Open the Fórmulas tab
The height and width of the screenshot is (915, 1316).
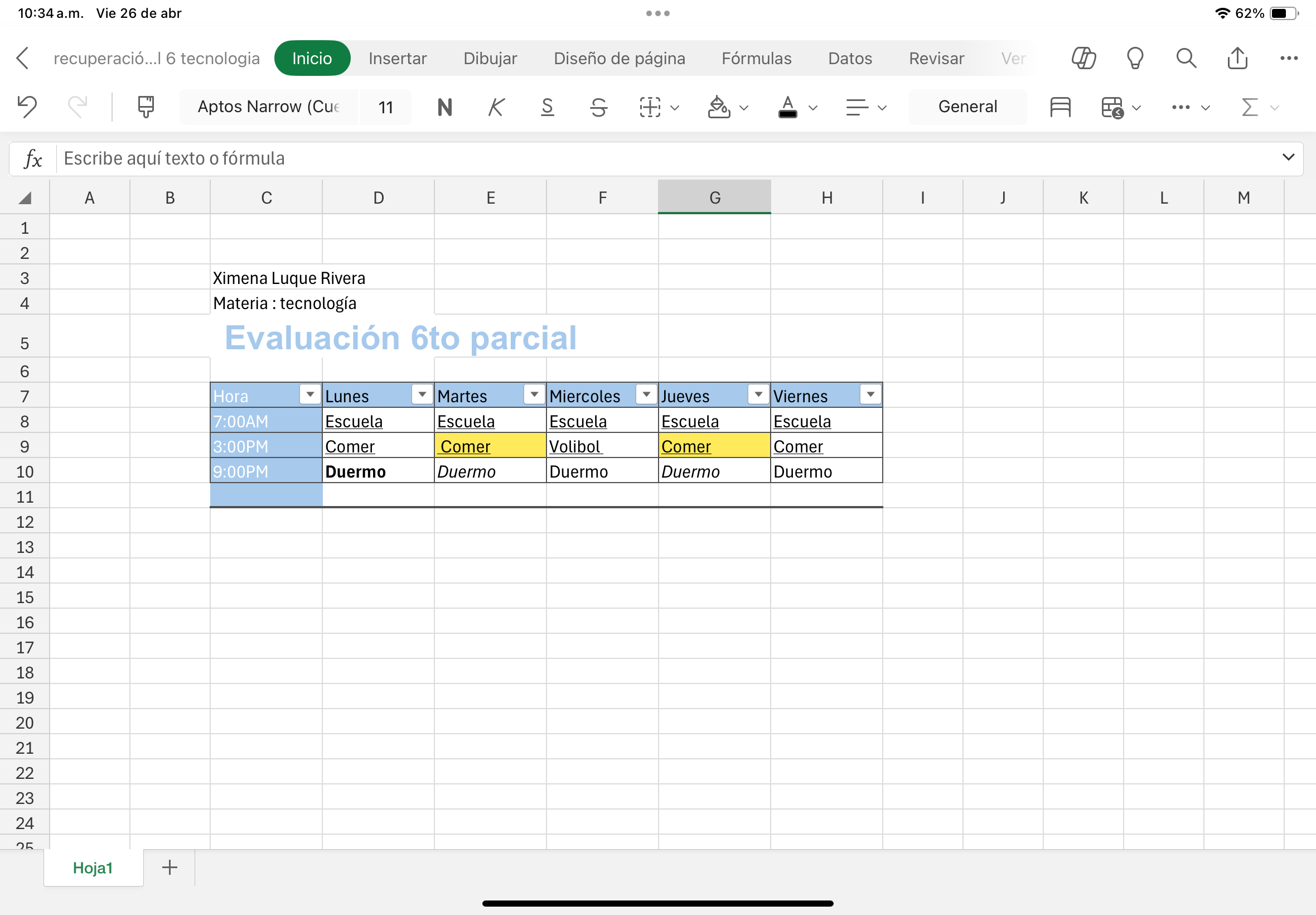tap(756, 58)
